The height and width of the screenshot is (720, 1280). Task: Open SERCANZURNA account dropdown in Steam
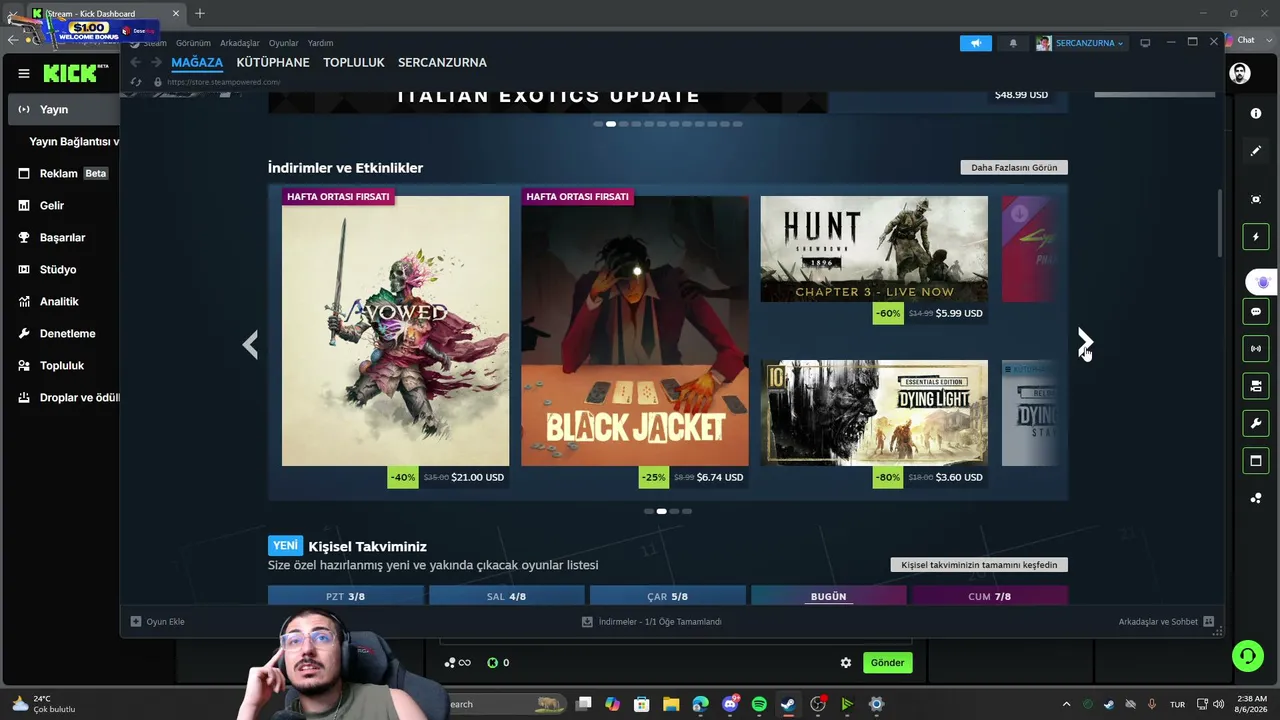(x=1080, y=43)
